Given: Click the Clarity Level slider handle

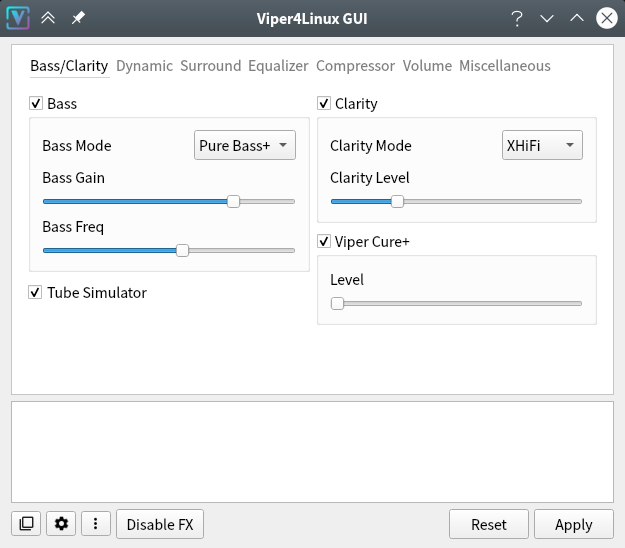Looking at the screenshot, I should pos(397,202).
